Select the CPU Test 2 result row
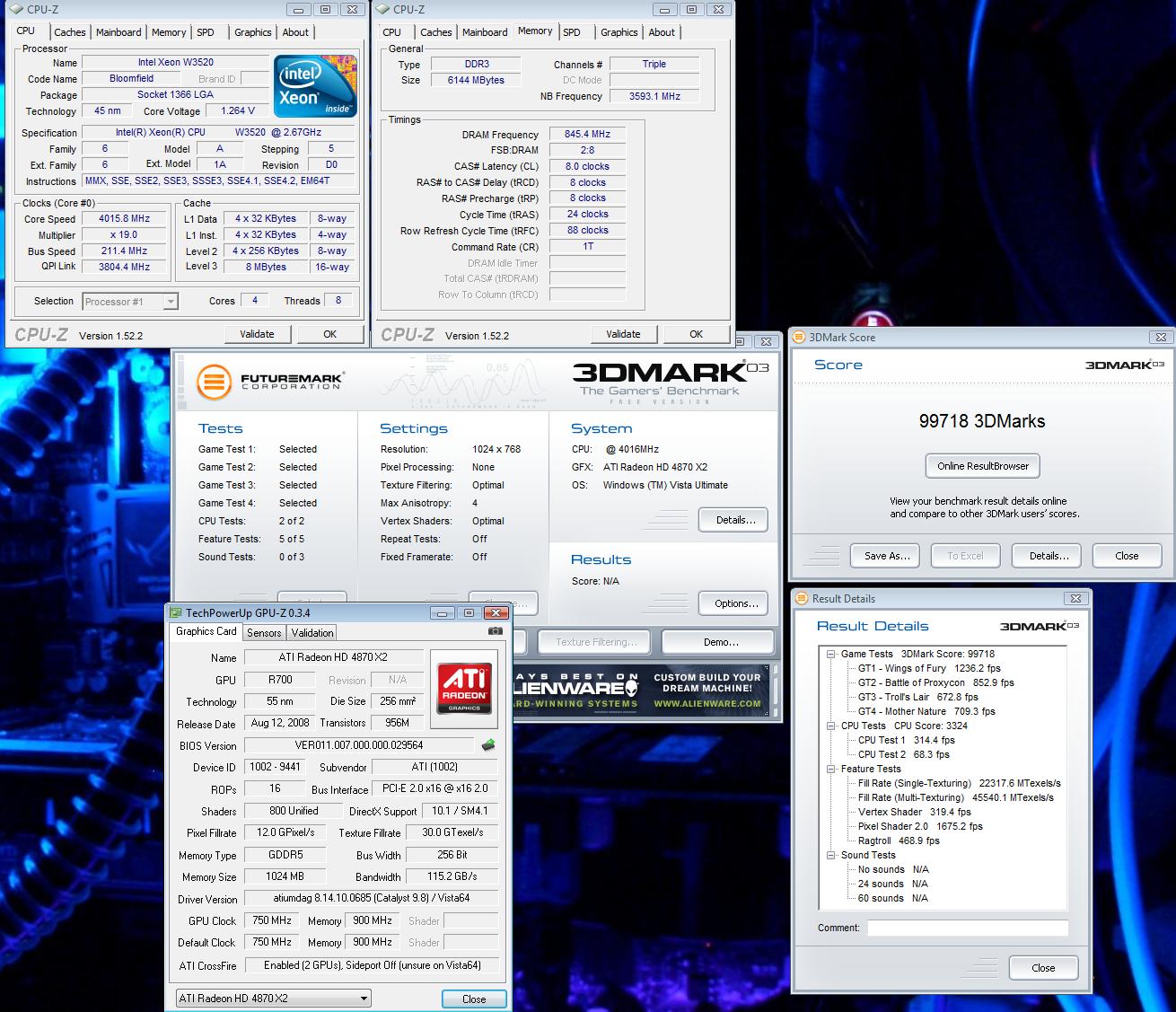The image size is (1176, 1012). (x=904, y=754)
